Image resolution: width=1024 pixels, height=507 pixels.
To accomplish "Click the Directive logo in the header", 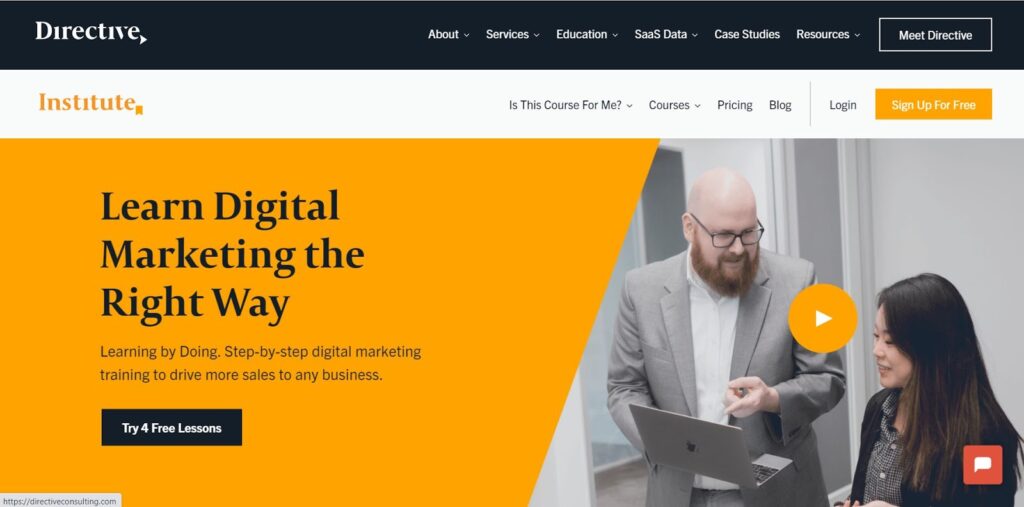I will (91, 33).
